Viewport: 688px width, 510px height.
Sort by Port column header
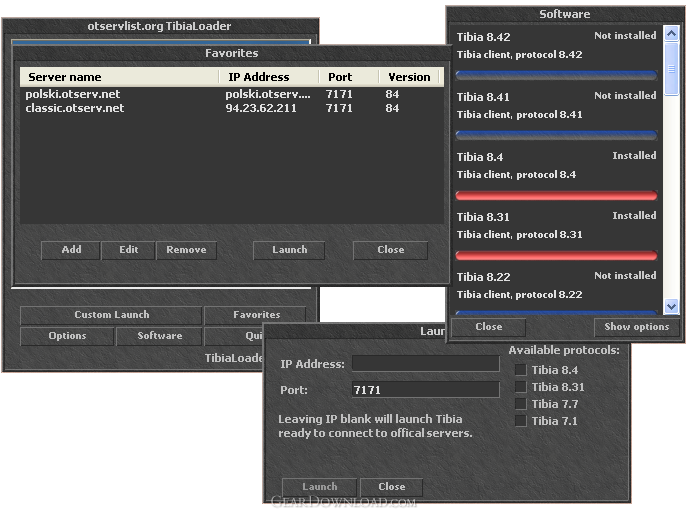point(348,77)
